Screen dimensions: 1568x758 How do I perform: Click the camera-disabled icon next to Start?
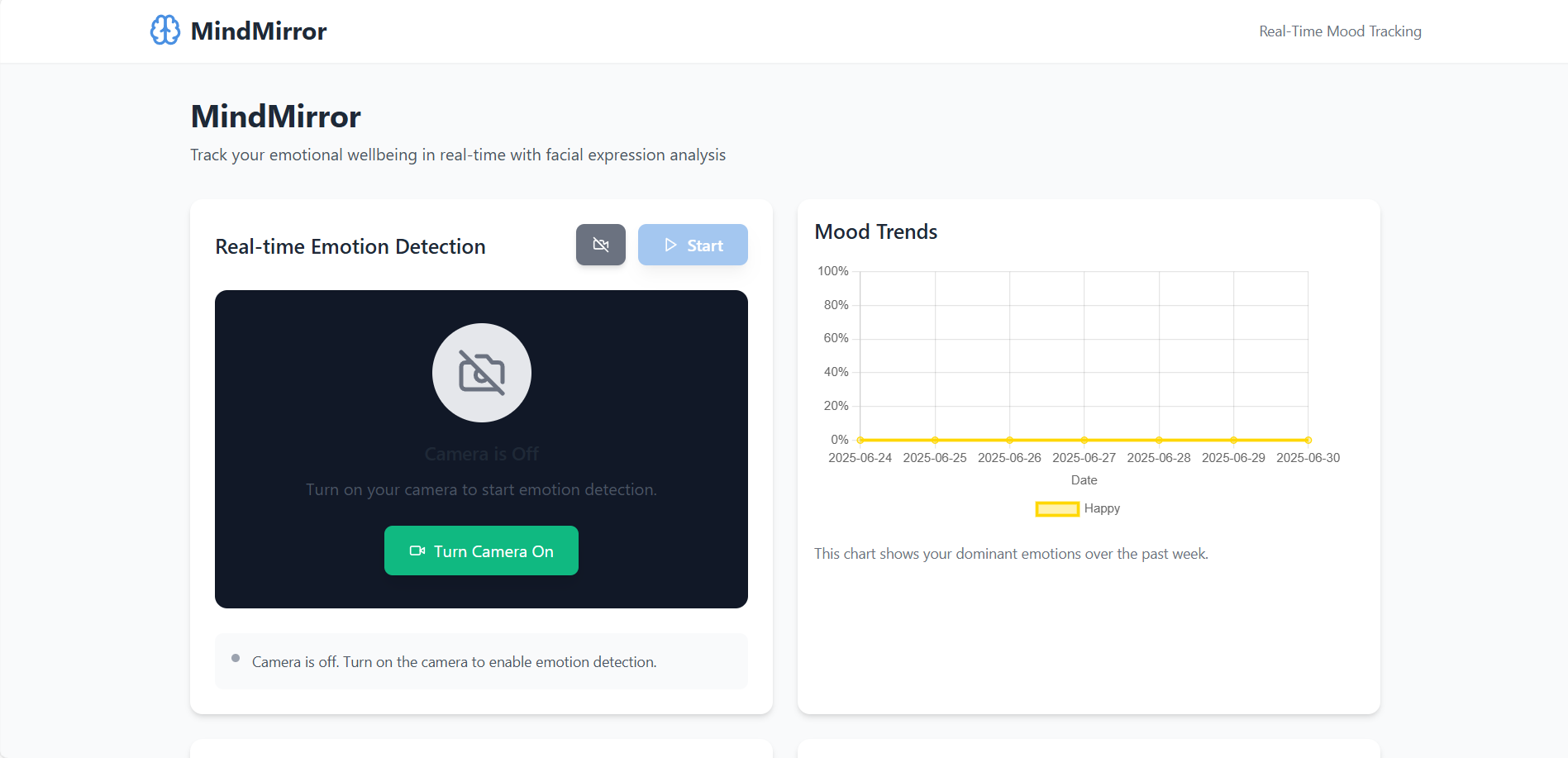(x=600, y=245)
